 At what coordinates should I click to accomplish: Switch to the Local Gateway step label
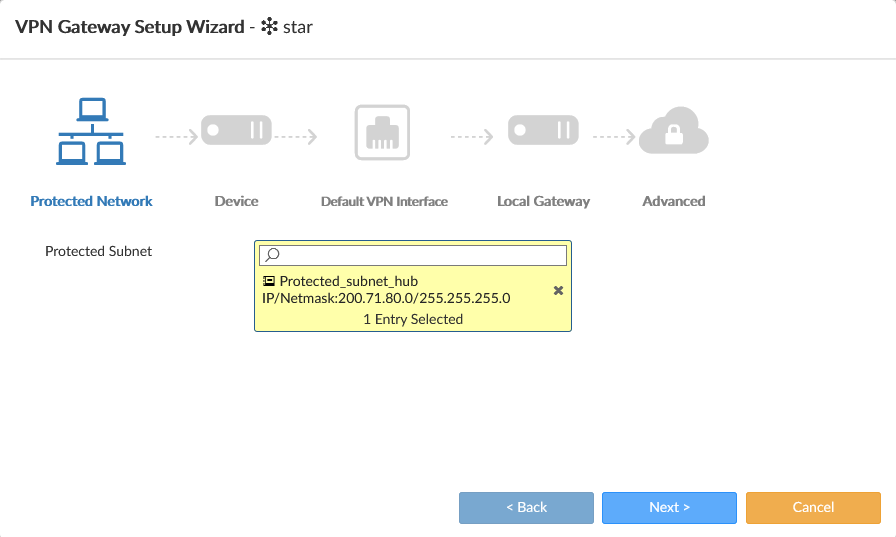pos(543,201)
